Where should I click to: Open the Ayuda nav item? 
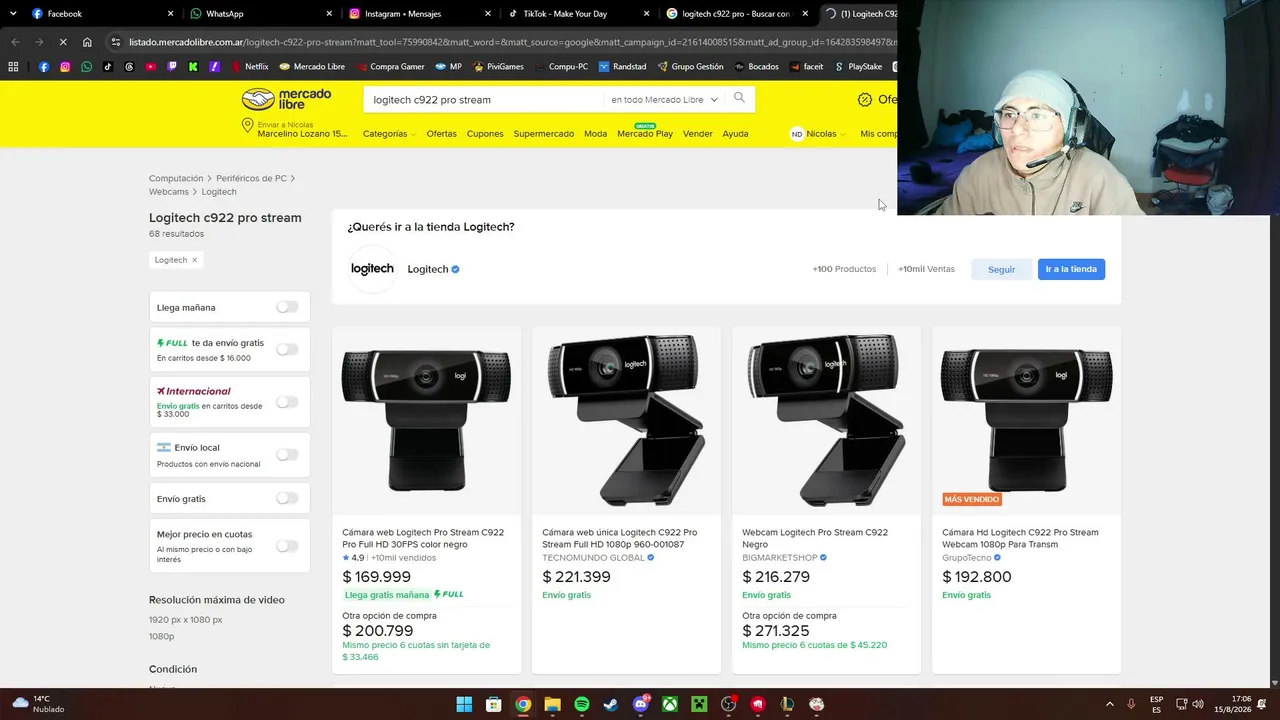tap(735, 134)
